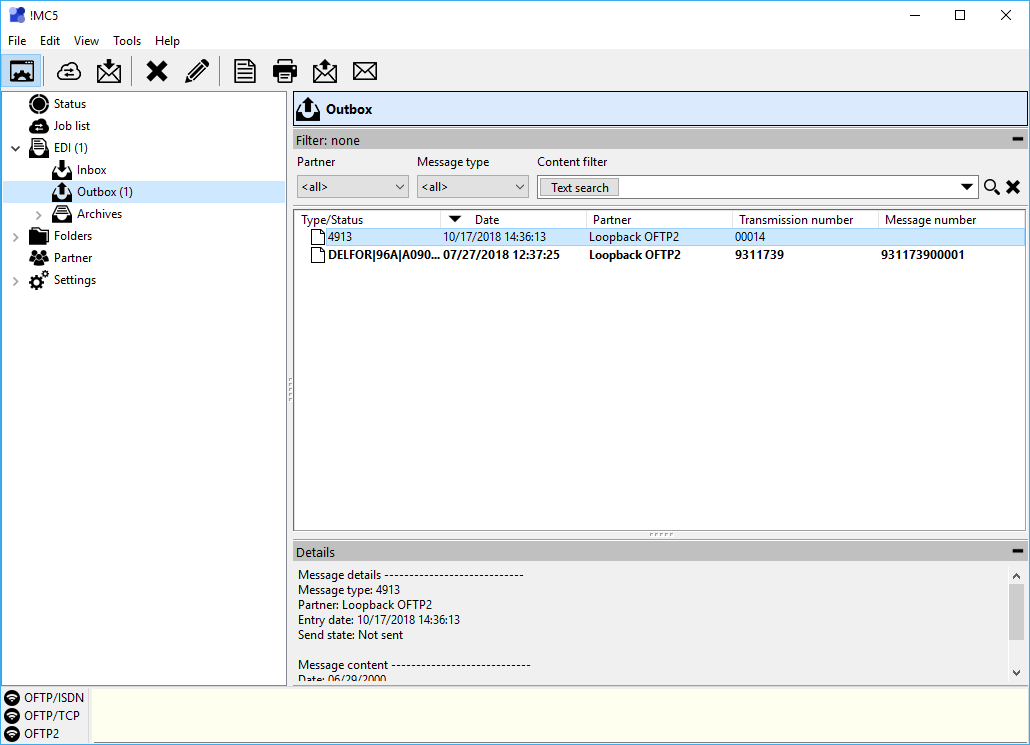Viewport: 1030px width, 745px height.
Task: Sort by Transmission number column
Action: point(805,219)
